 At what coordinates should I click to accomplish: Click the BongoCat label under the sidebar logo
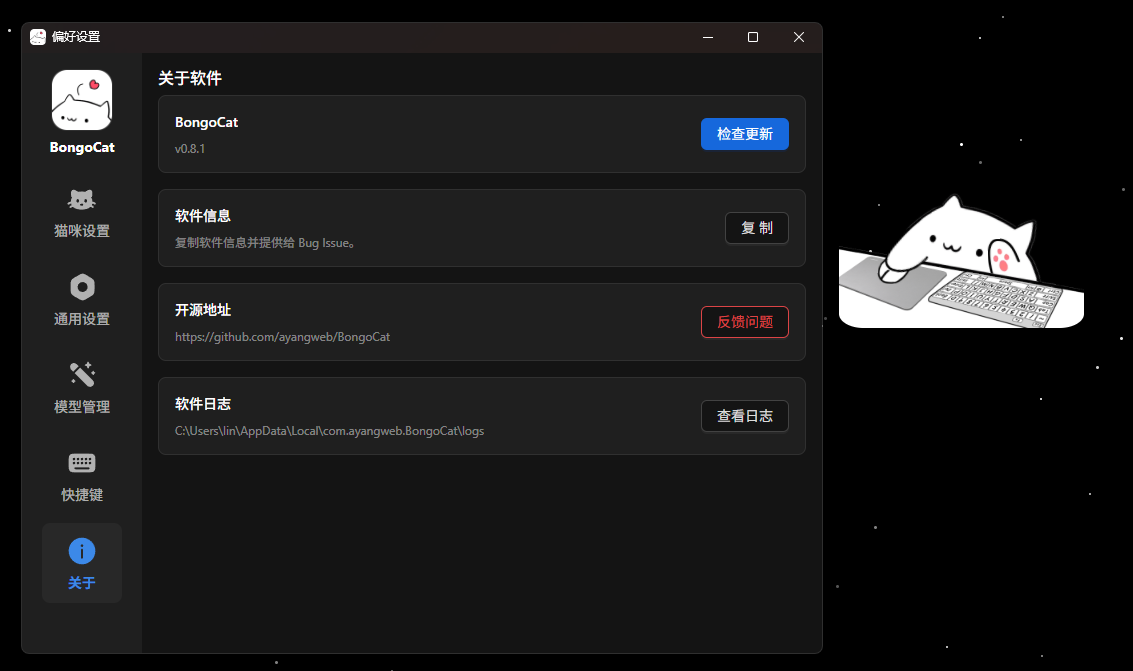click(82, 147)
